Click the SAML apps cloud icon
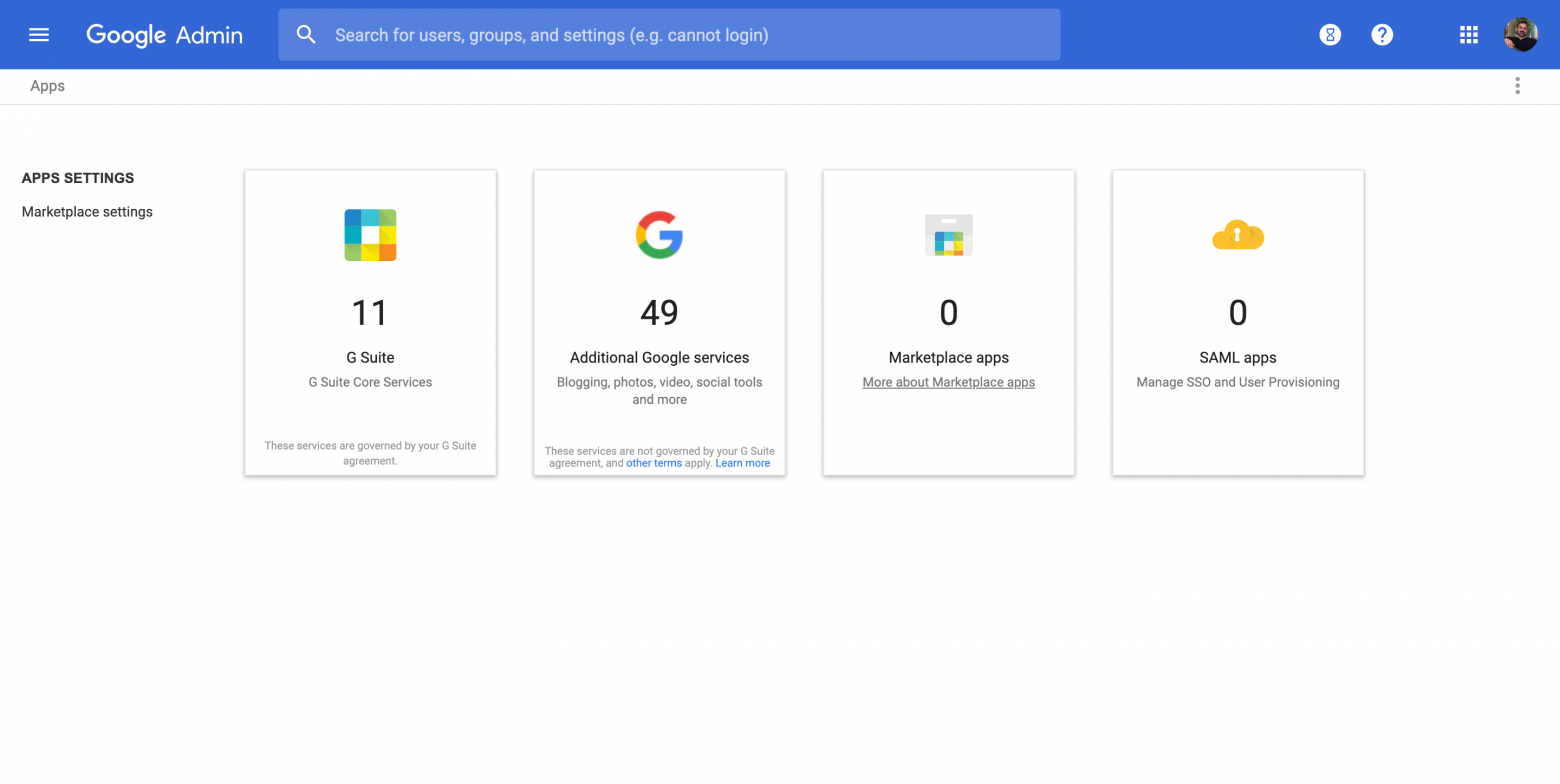This screenshot has height=784, width=1560. tap(1237, 234)
